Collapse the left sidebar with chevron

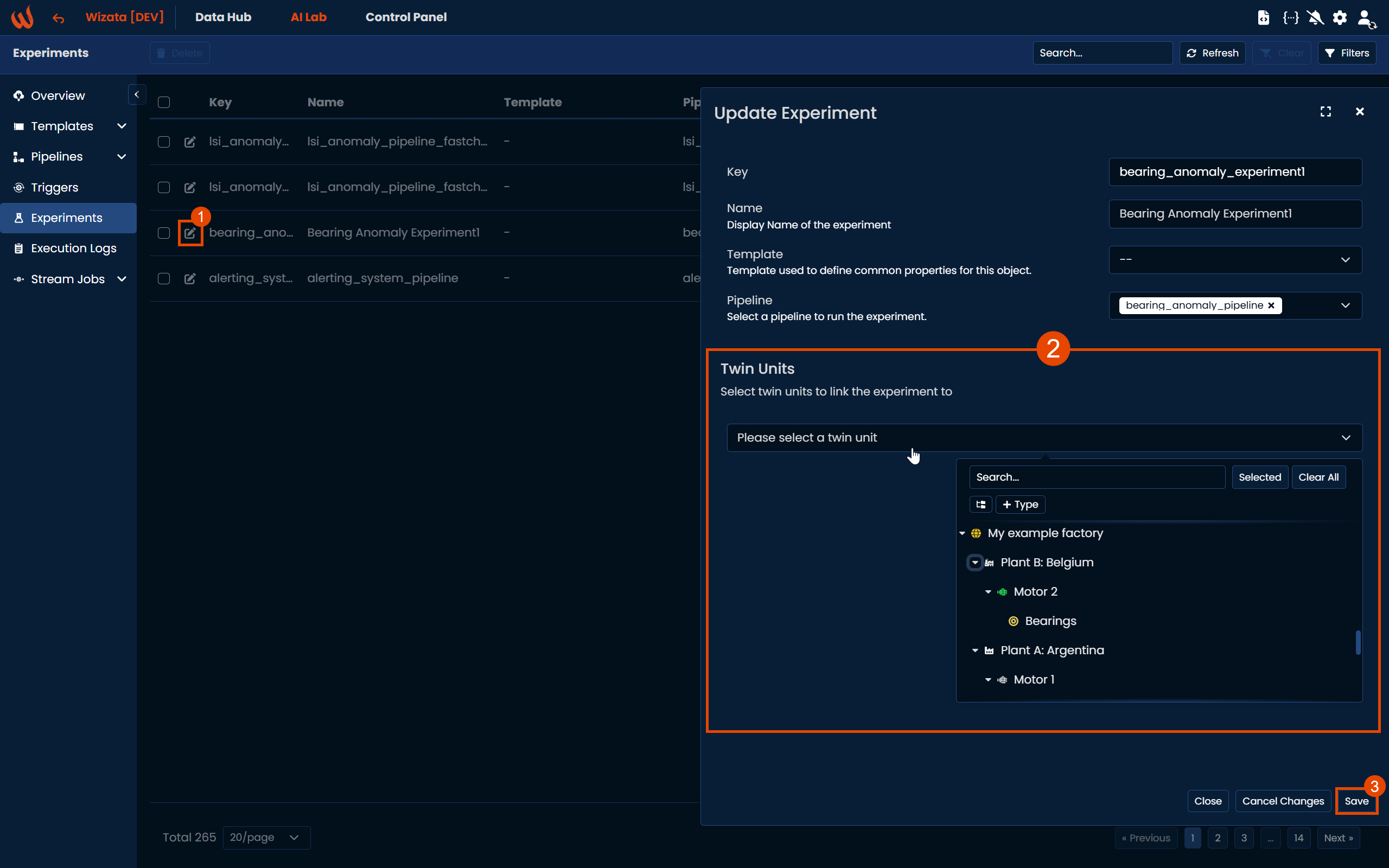pyautogui.click(x=137, y=95)
